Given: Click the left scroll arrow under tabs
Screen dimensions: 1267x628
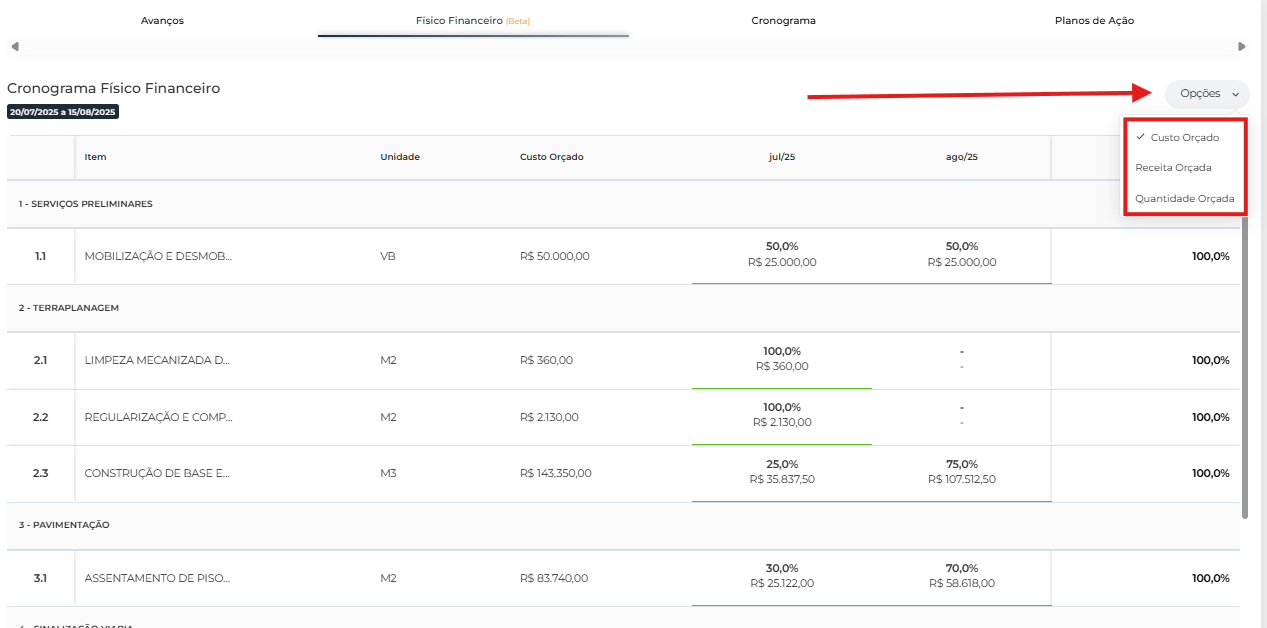Looking at the screenshot, I should coord(14,46).
